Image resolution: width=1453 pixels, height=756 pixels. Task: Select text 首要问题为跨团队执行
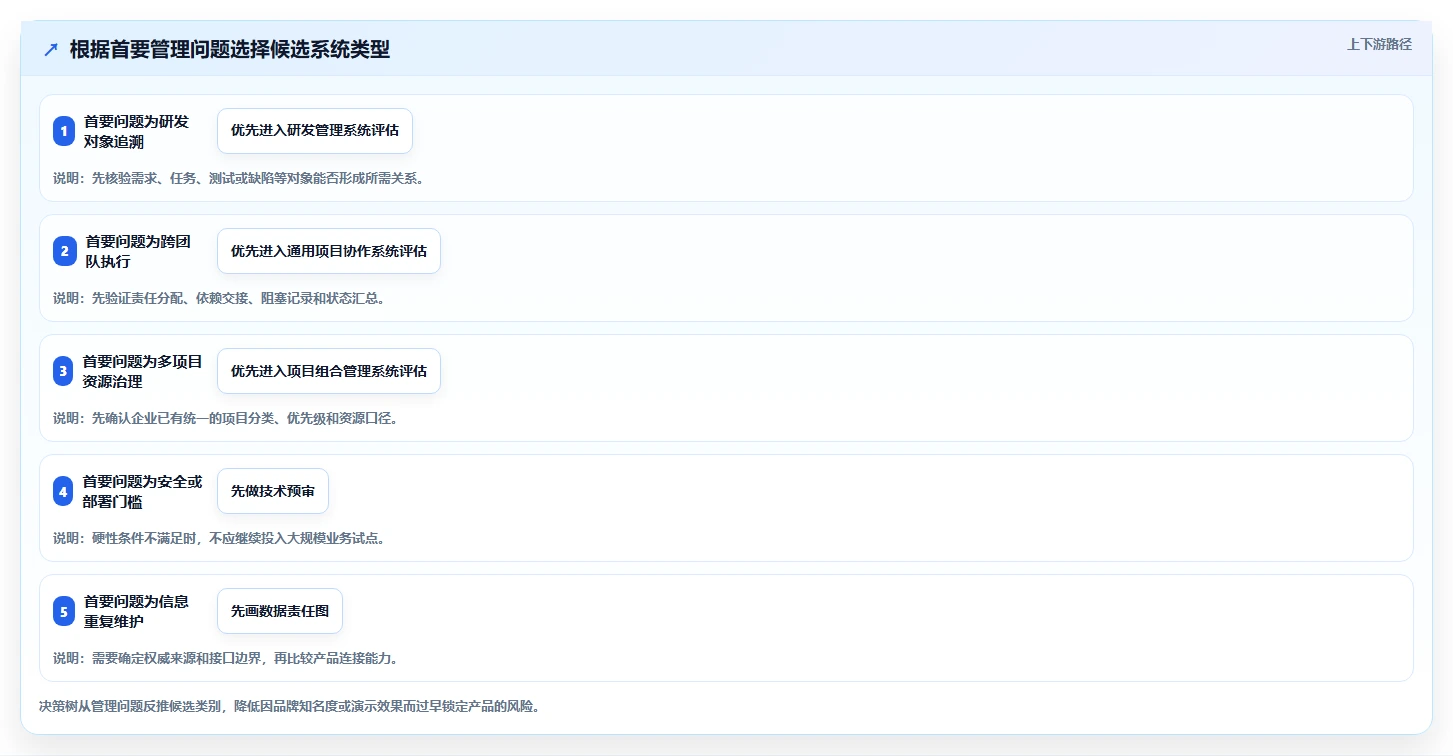tap(137, 251)
